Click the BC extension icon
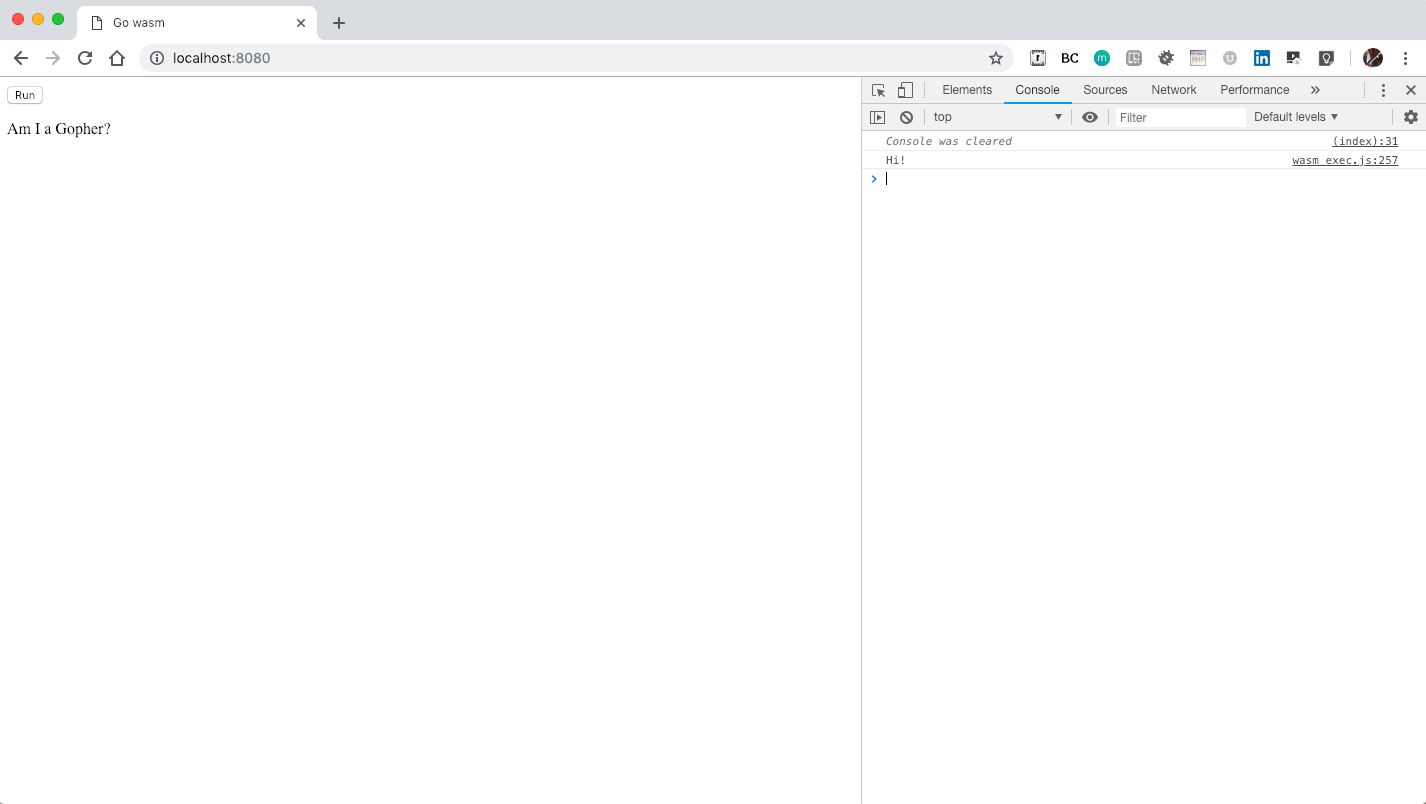The width and height of the screenshot is (1426, 804). (x=1069, y=58)
